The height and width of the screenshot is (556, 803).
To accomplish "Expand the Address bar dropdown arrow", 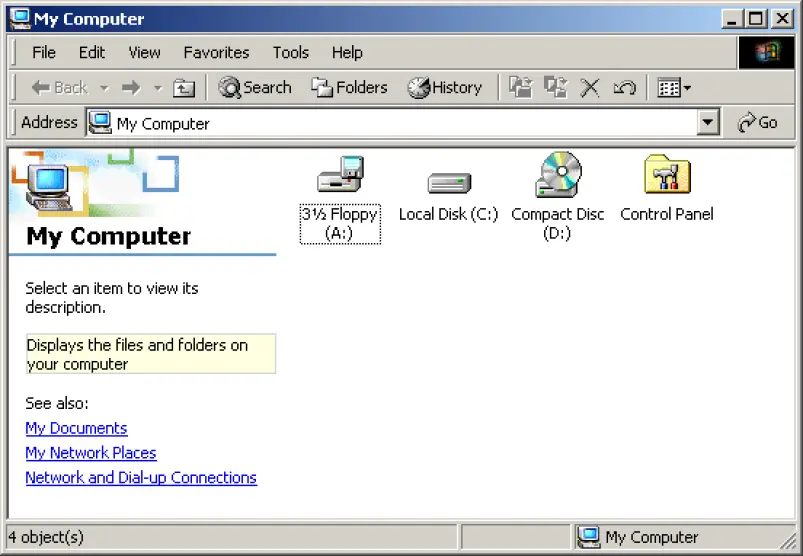I will [x=708, y=122].
